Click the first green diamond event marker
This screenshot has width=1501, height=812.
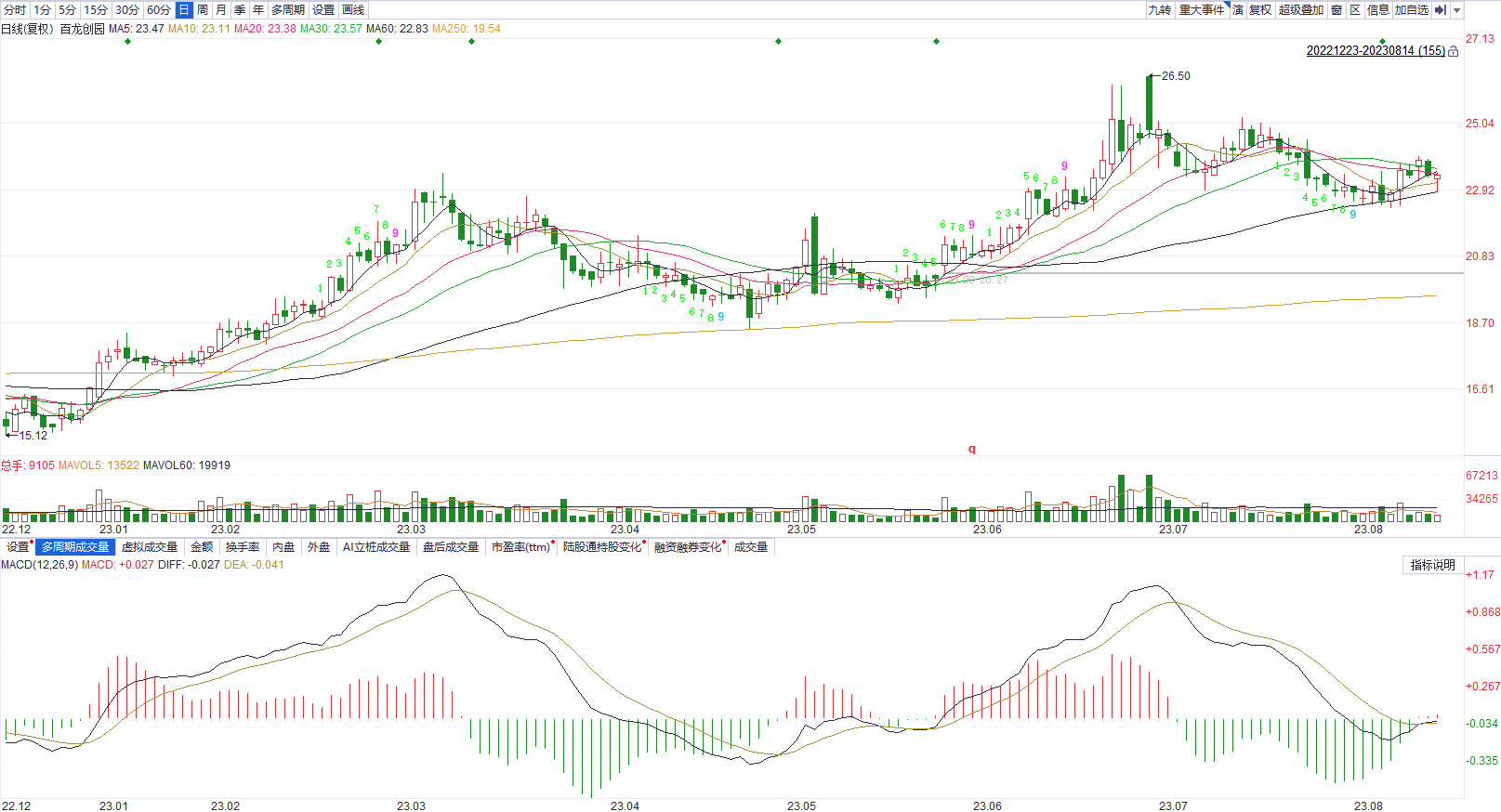127,41
